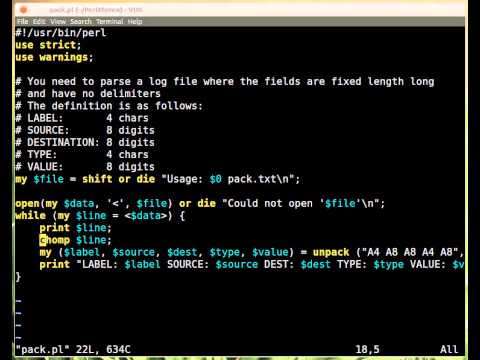Close the vim terminal window
Screen dimensions: 480x360
pos(24,10)
